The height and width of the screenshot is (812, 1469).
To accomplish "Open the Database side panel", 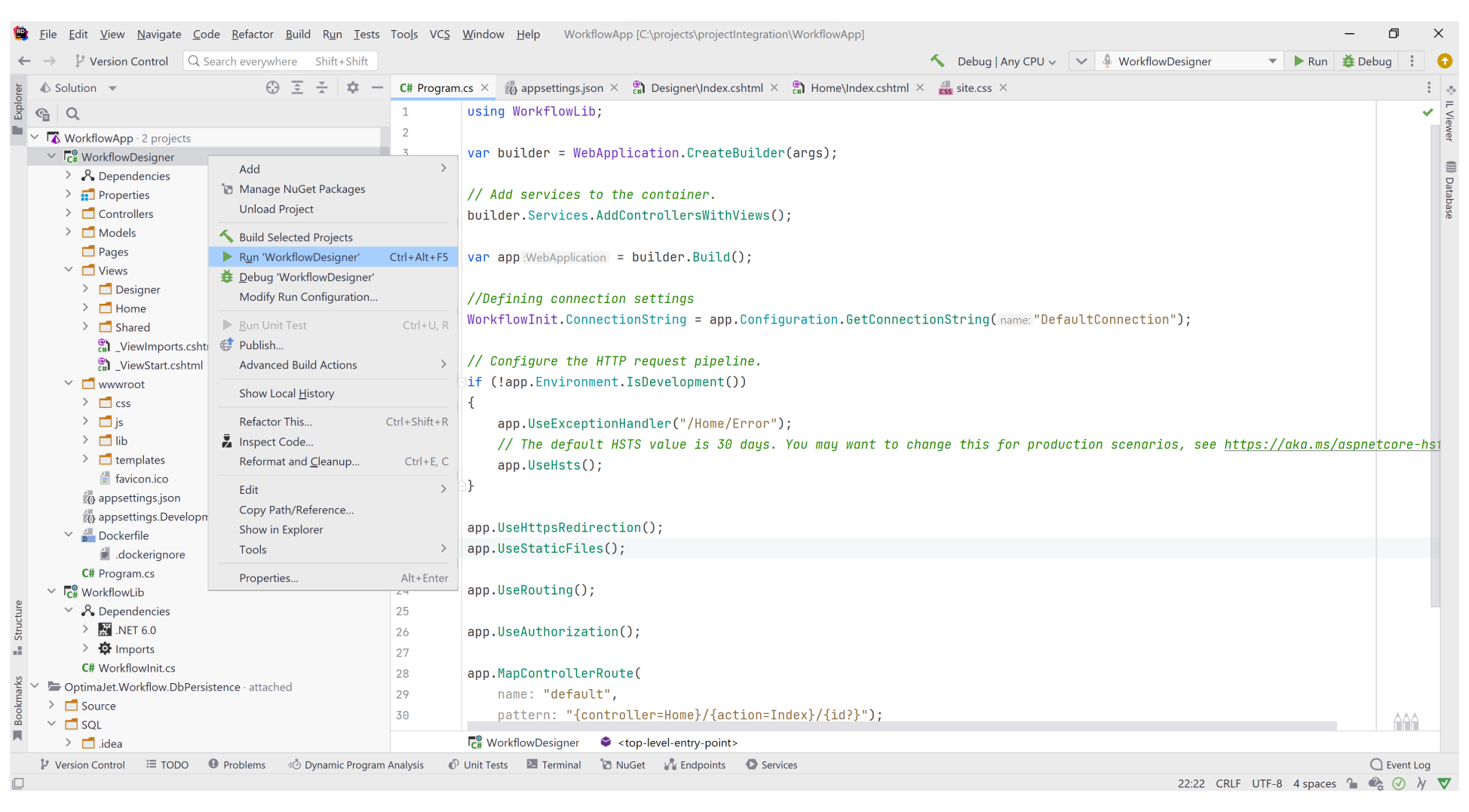I will pyautogui.click(x=1449, y=189).
